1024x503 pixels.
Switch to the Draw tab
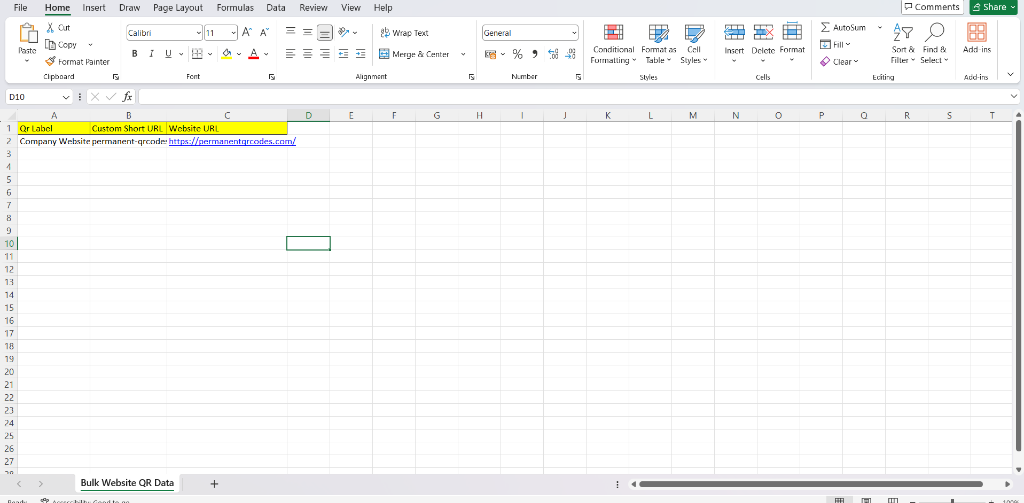129,8
